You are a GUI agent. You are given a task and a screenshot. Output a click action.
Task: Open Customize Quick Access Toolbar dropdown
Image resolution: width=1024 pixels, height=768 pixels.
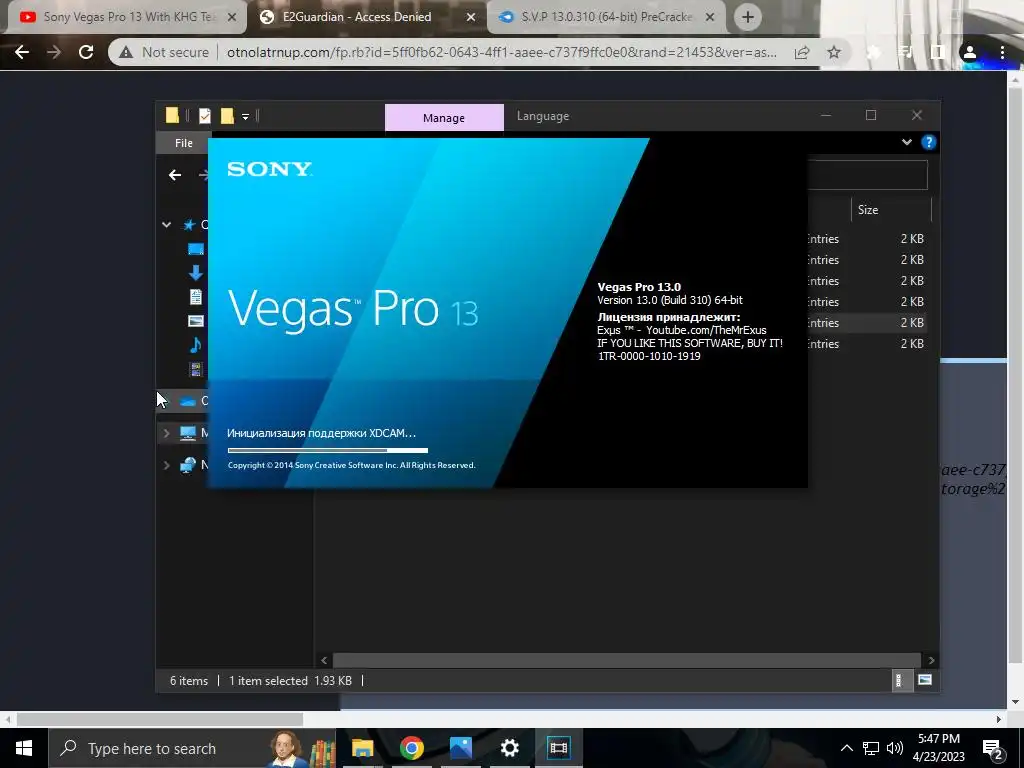click(246, 117)
